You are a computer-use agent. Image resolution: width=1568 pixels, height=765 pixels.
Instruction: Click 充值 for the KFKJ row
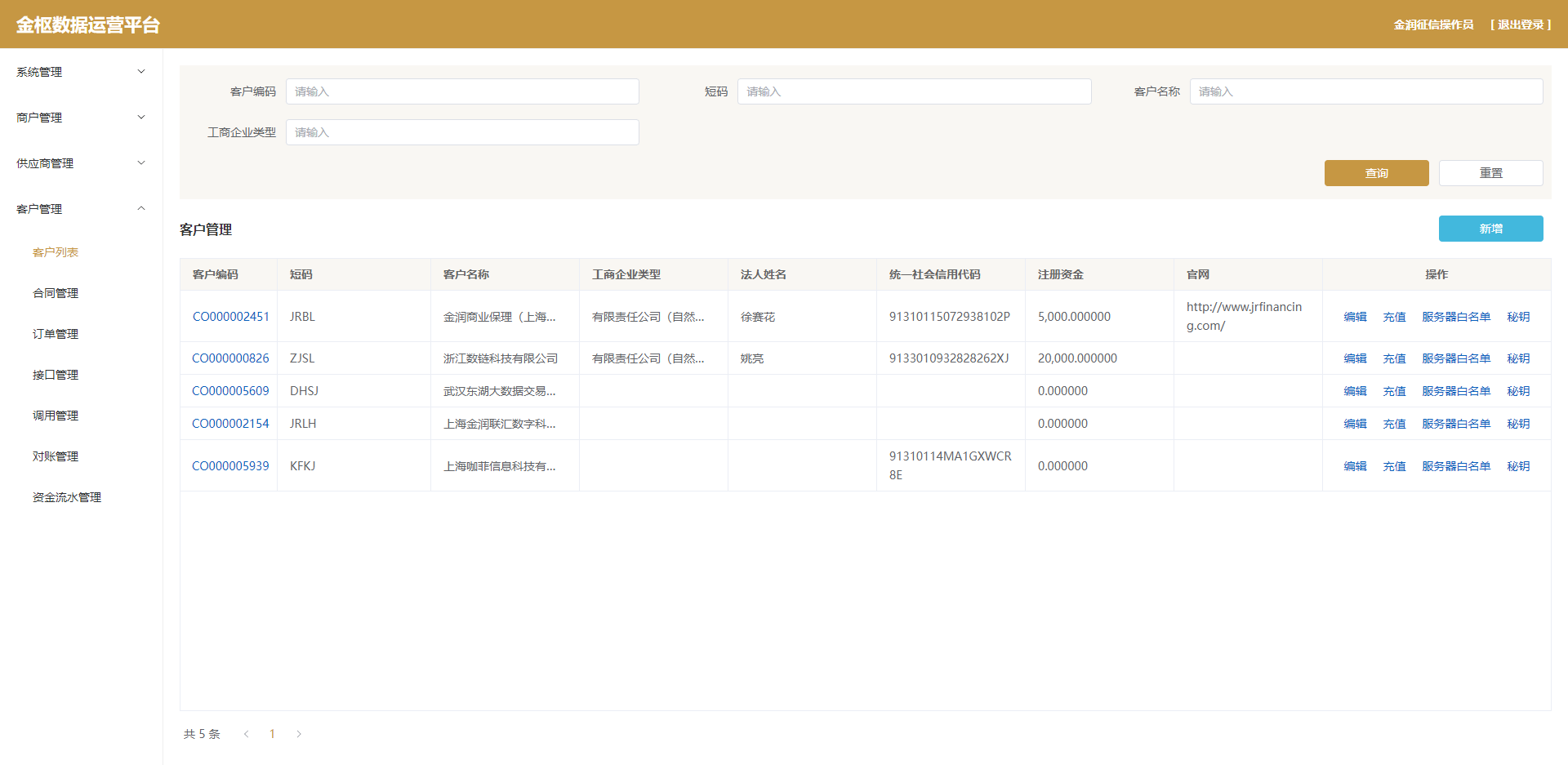coord(1395,466)
